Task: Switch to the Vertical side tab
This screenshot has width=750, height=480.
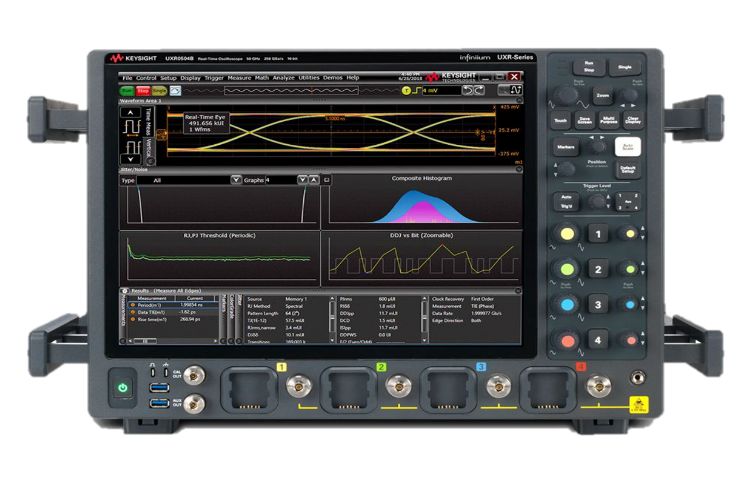Action: click(148, 150)
